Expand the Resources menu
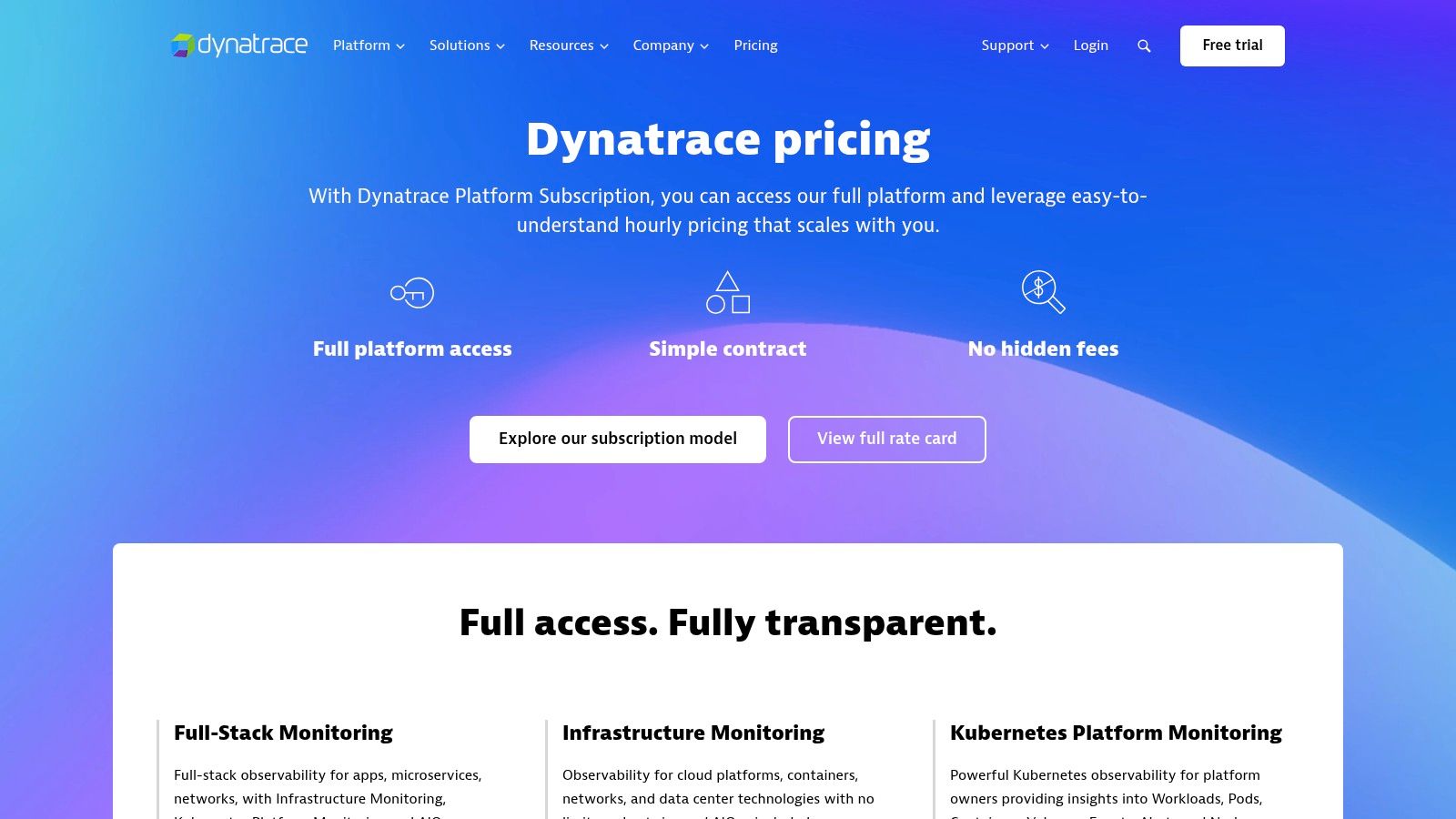The width and height of the screenshot is (1456, 819). click(x=569, y=45)
